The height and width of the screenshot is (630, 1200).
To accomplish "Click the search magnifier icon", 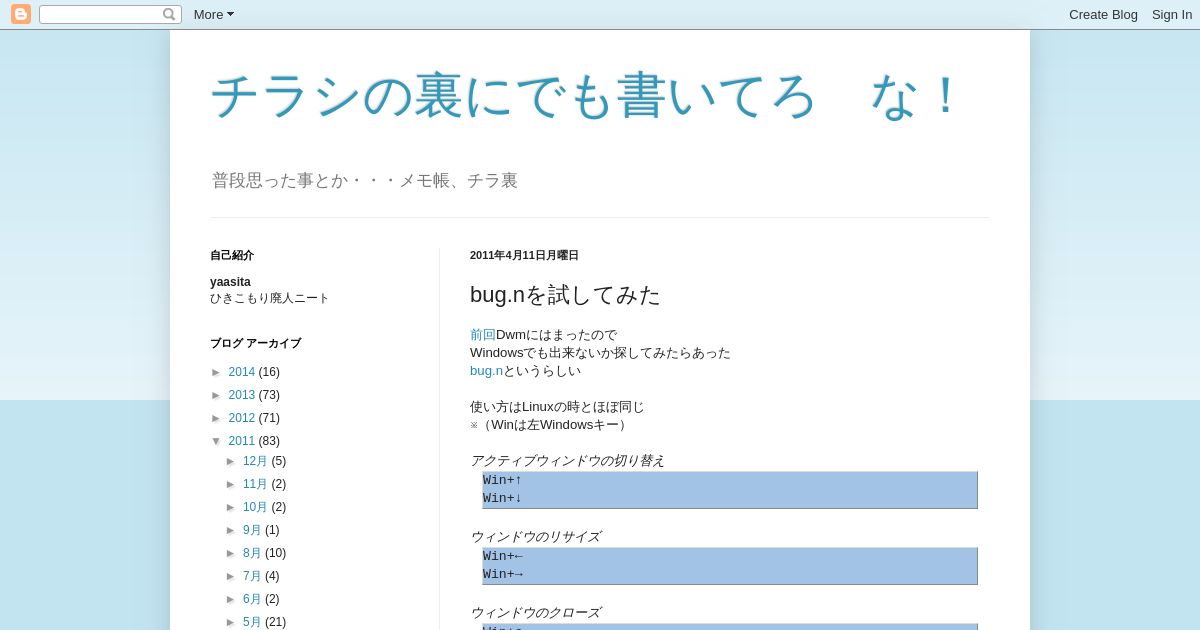I will tap(169, 14).
